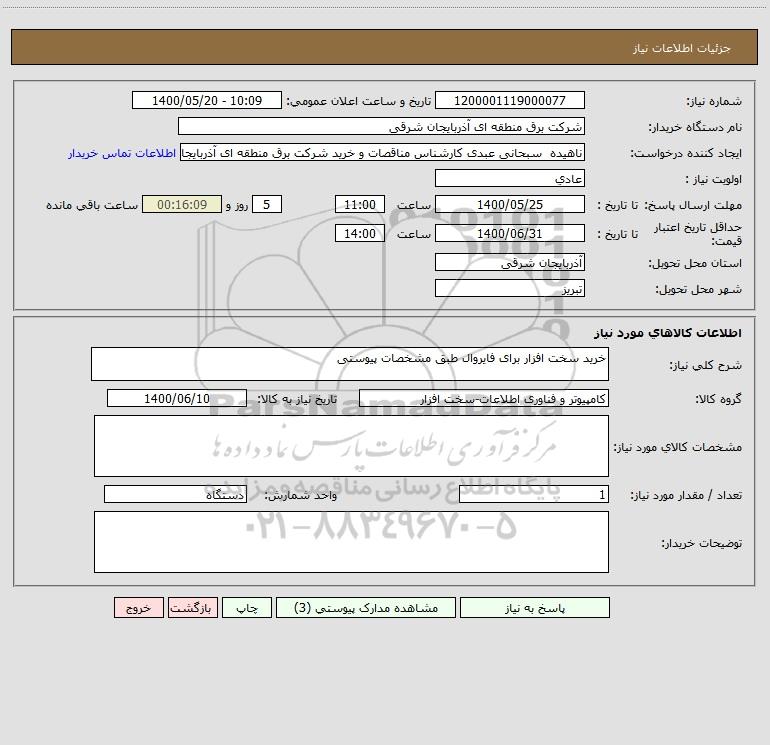Viewport: 770px width, 745px height.
Task: Click the header جزئیات اطلاعات نیاز
Action: (x=682, y=48)
